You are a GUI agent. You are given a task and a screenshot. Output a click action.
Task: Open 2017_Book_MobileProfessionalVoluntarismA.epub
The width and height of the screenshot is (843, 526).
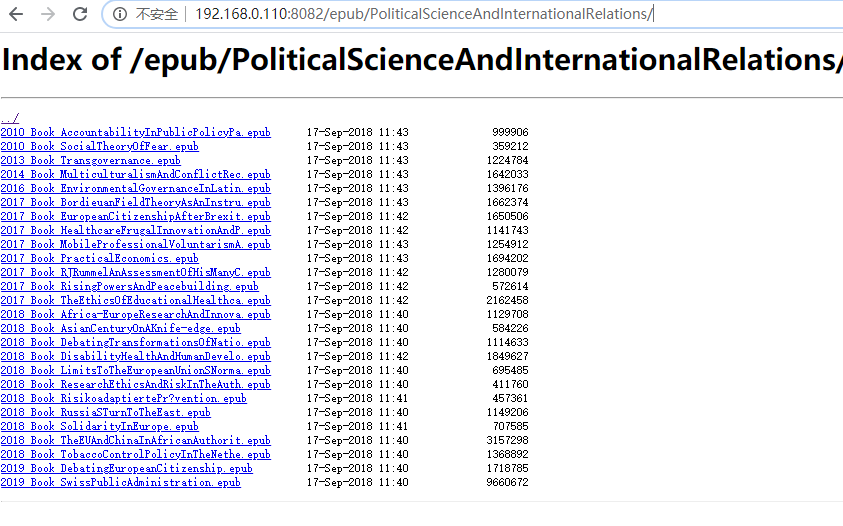click(x=135, y=244)
